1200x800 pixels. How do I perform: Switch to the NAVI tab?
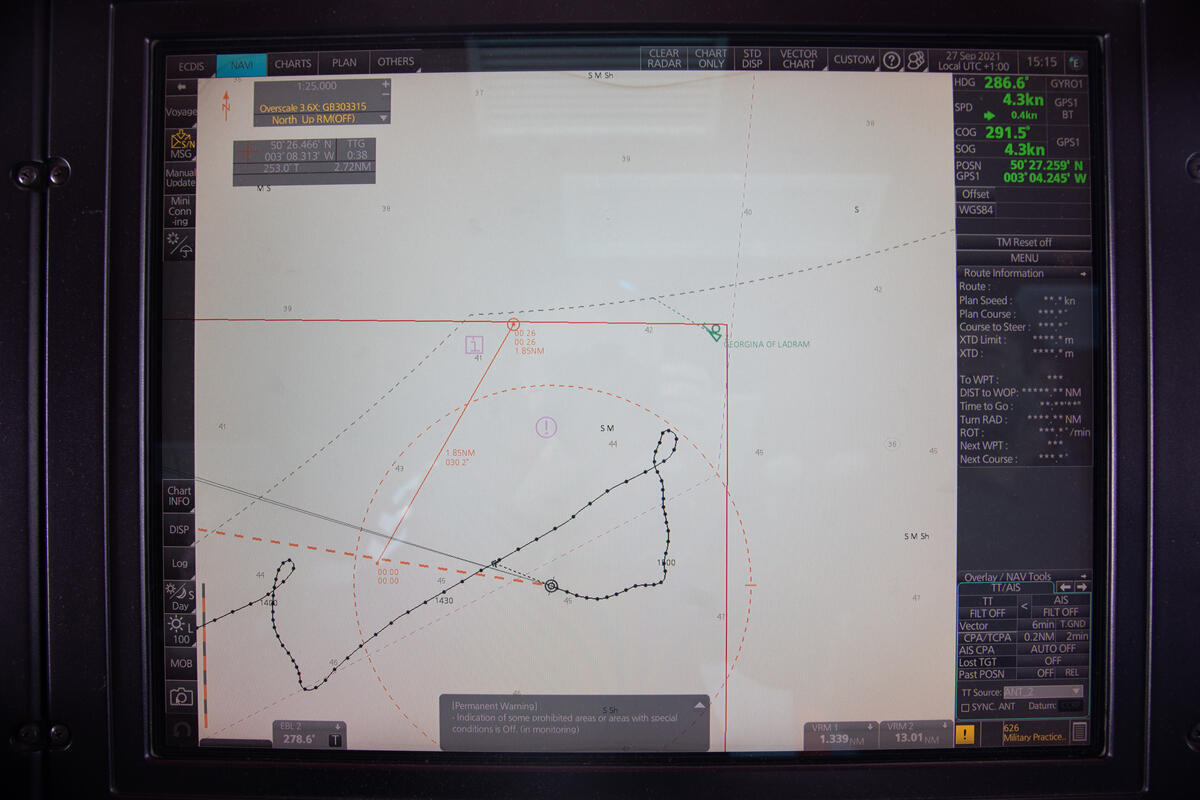click(242, 64)
